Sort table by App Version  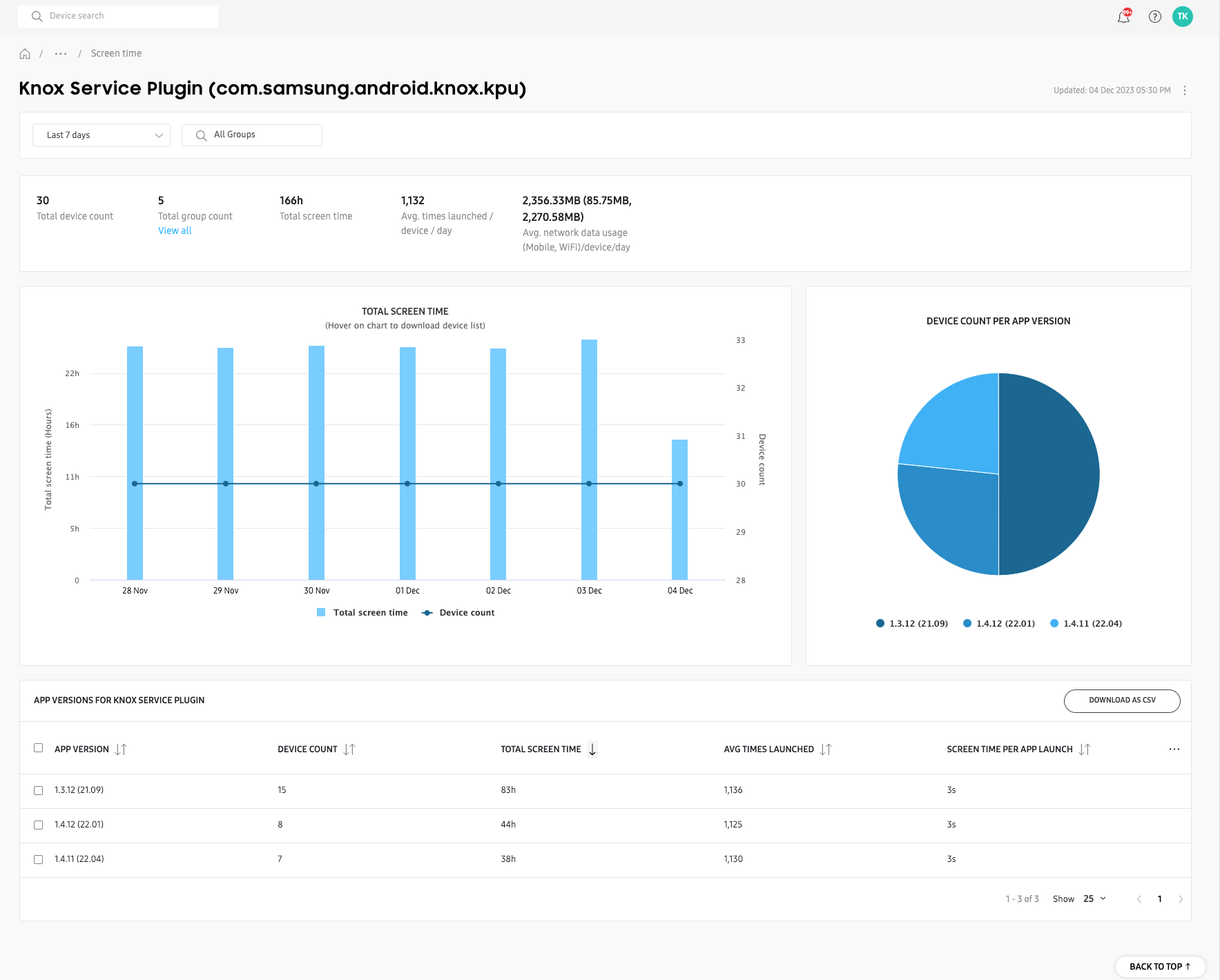[121, 749]
